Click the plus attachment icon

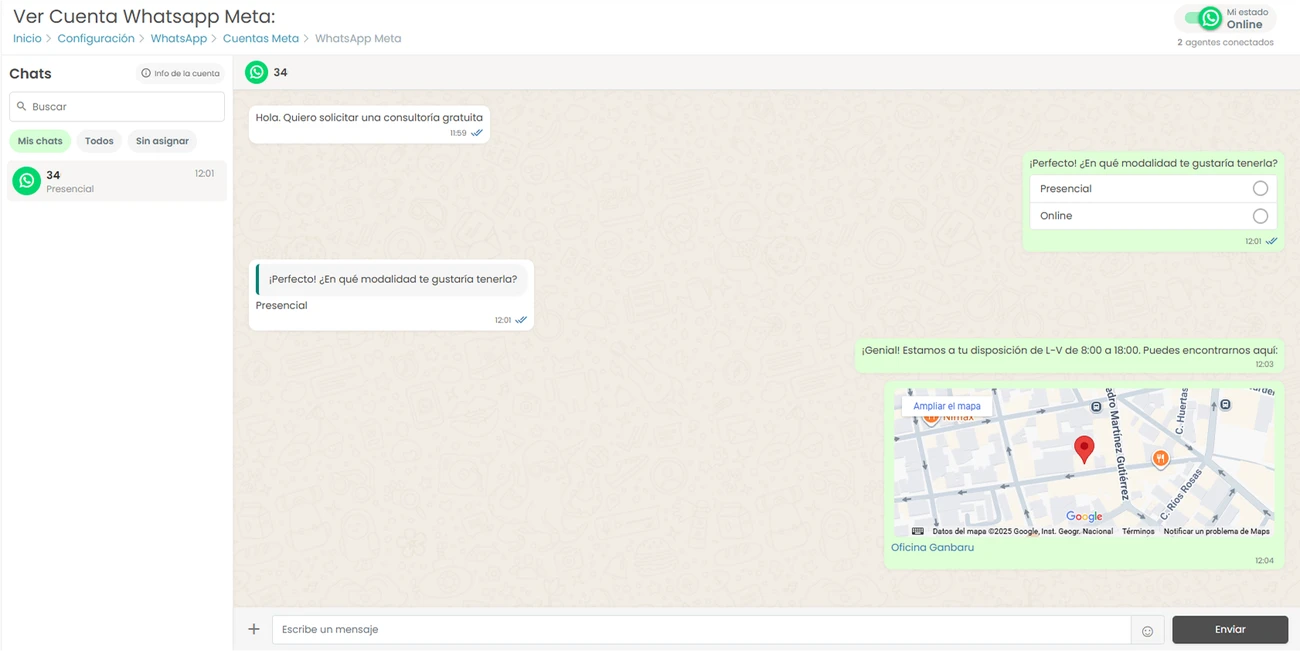(254, 629)
